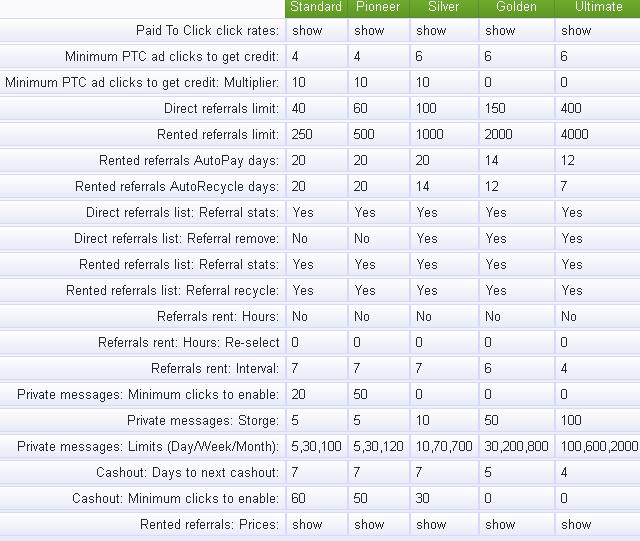Click Ultimate private message limits 100,600,2000
This screenshot has width=640, height=541.
[x=599, y=446]
